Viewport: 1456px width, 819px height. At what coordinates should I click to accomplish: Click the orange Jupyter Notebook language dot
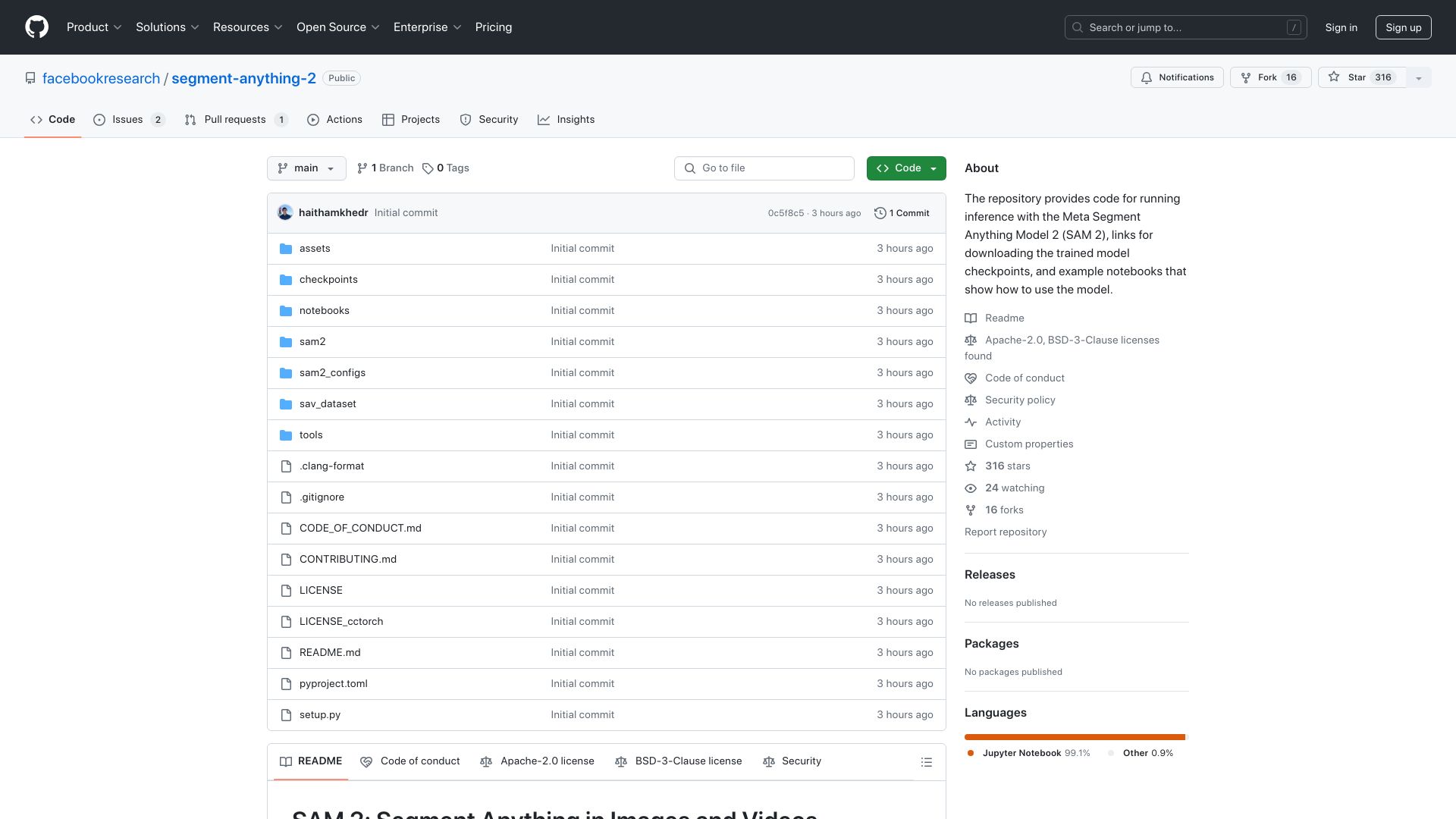[971, 754]
